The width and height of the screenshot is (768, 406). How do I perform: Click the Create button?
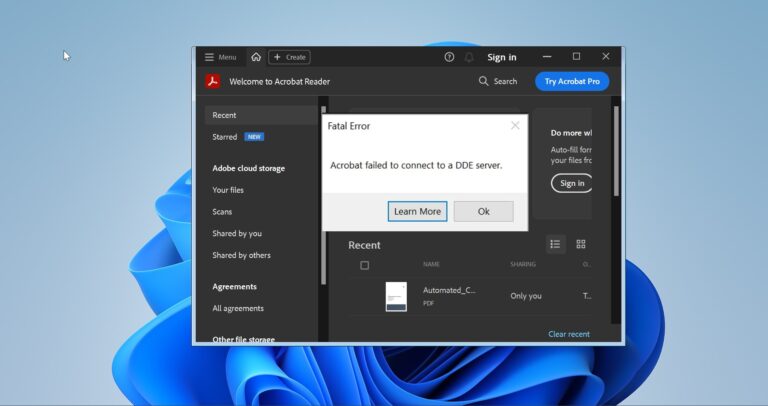coord(289,57)
